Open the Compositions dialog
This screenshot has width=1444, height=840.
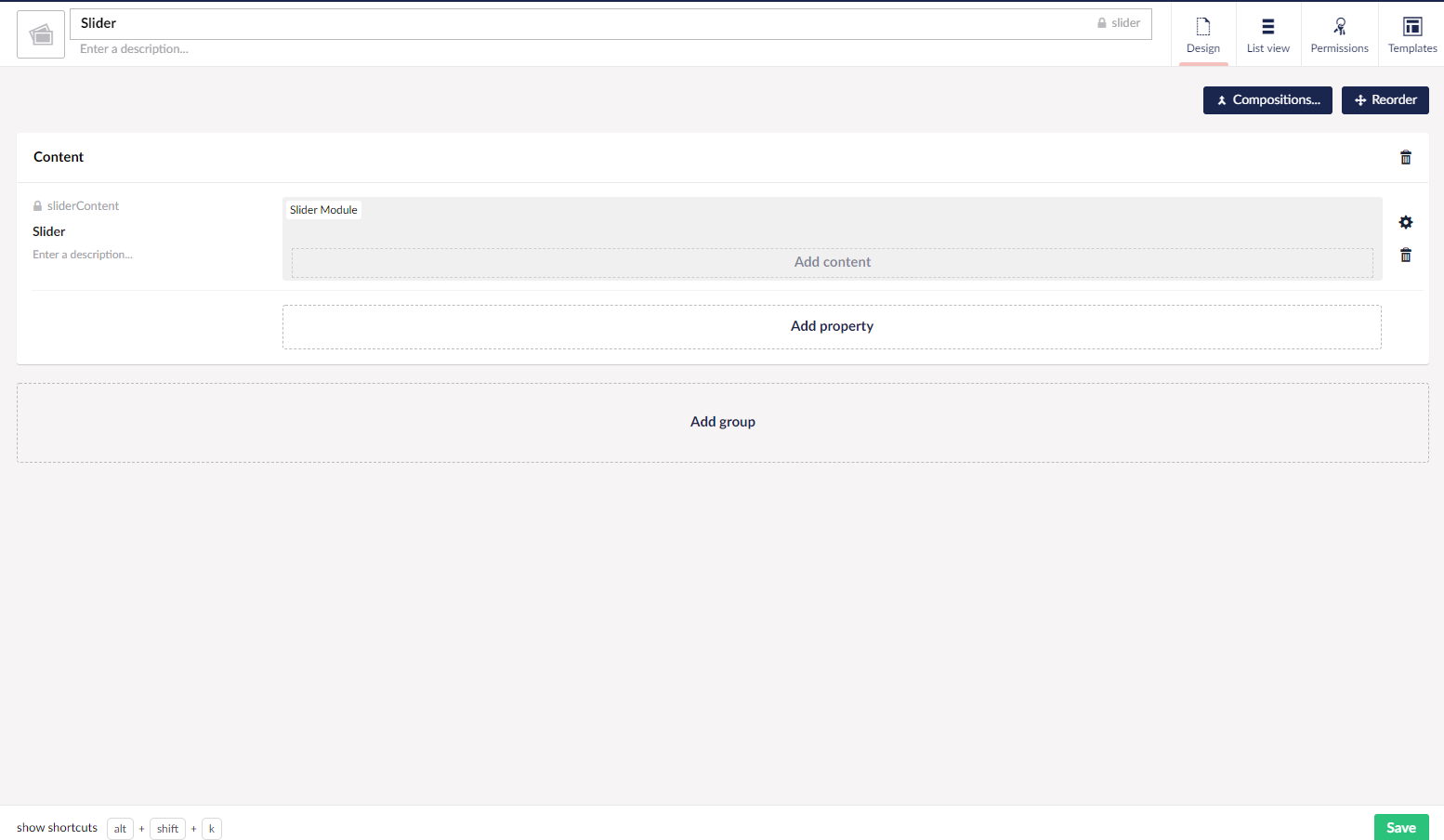coord(1267,100)
